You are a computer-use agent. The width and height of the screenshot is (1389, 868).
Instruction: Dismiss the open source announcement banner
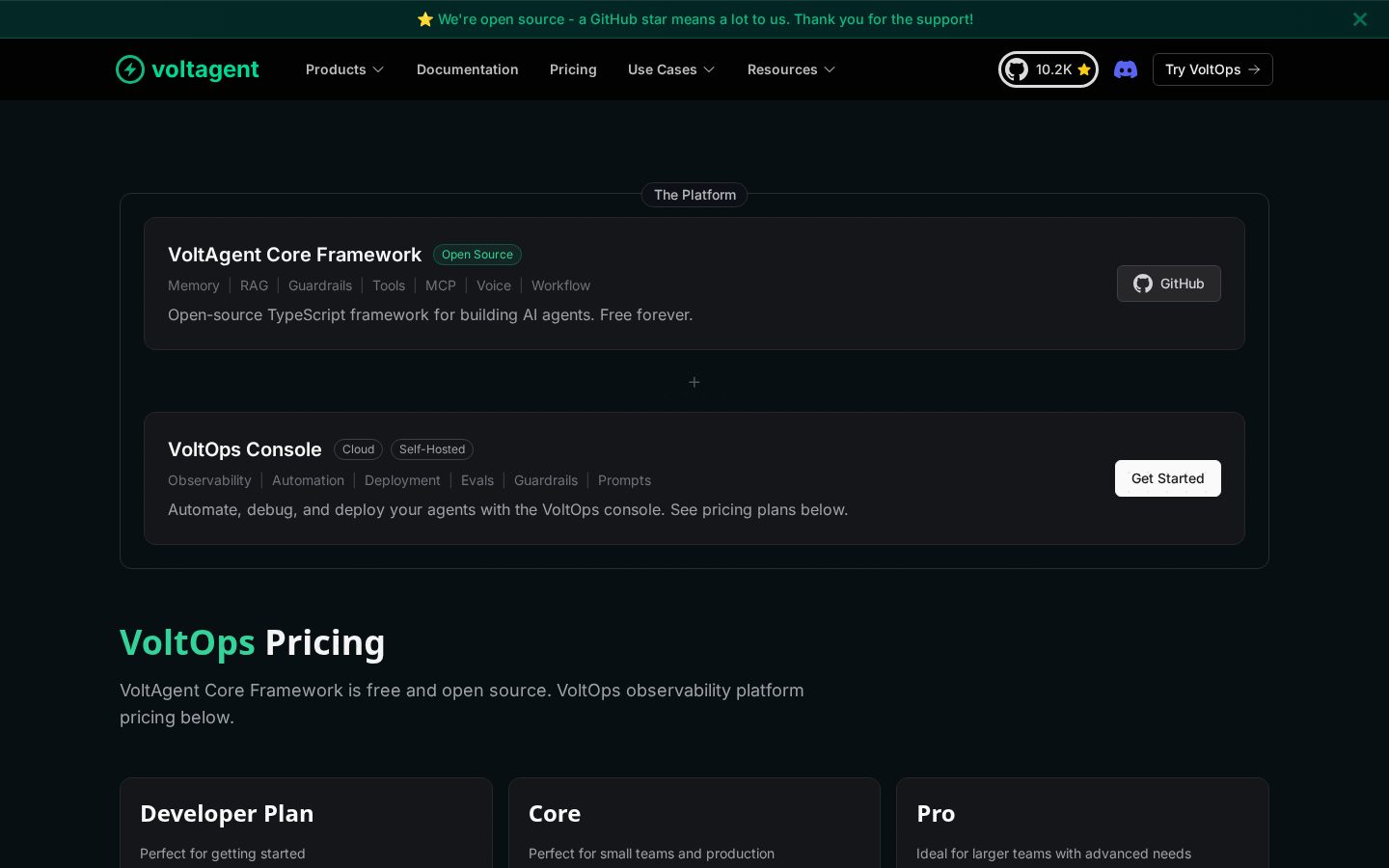point(1360,19)
